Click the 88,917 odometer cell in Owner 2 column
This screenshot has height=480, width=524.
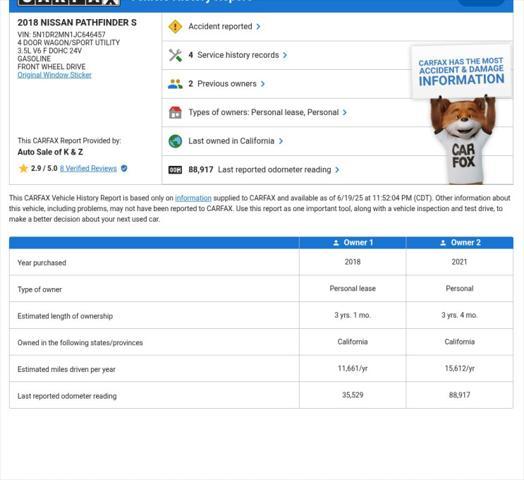click(460, 395)
